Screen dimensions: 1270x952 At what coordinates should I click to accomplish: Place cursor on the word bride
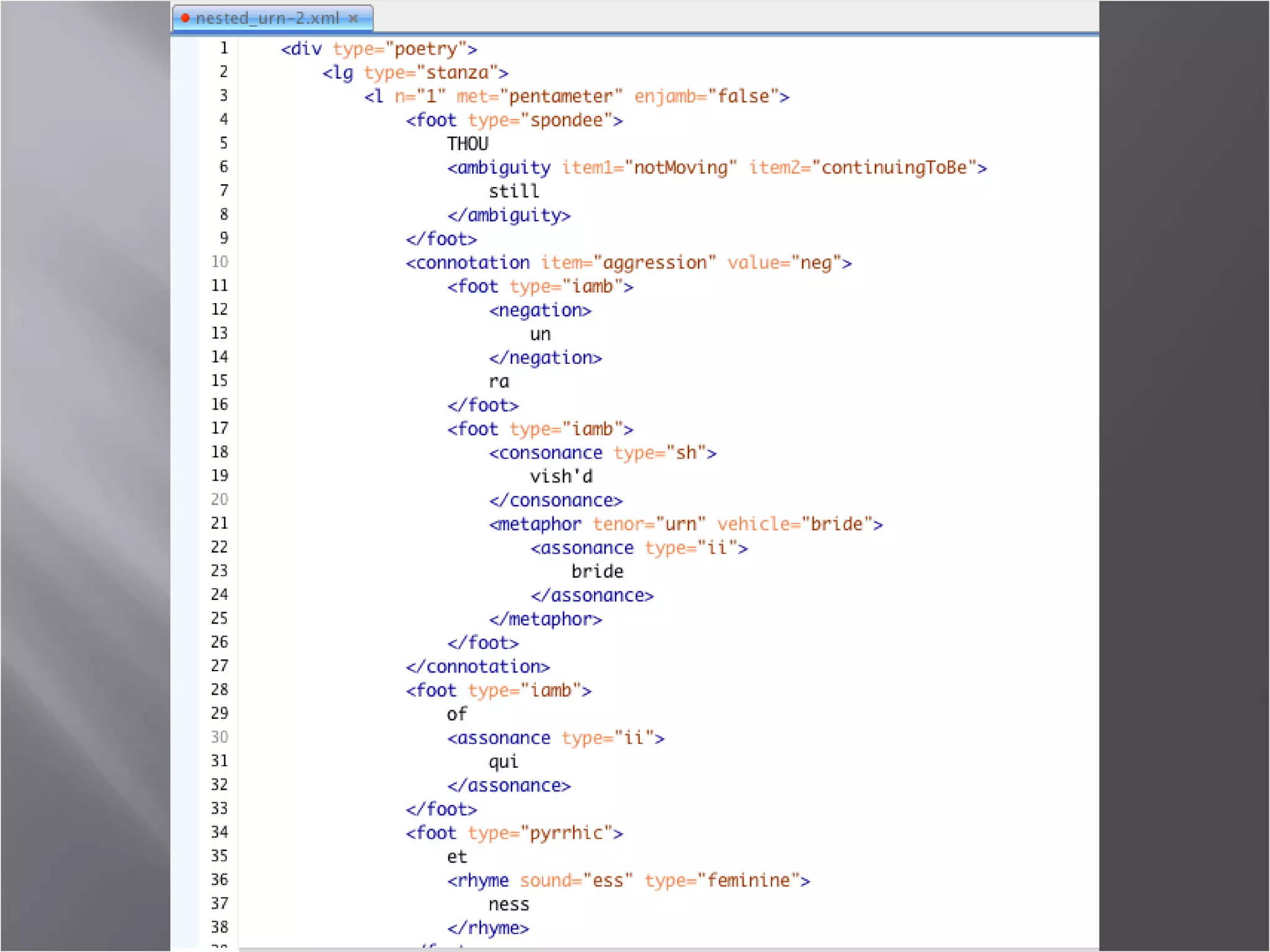[x=597, y=571]
